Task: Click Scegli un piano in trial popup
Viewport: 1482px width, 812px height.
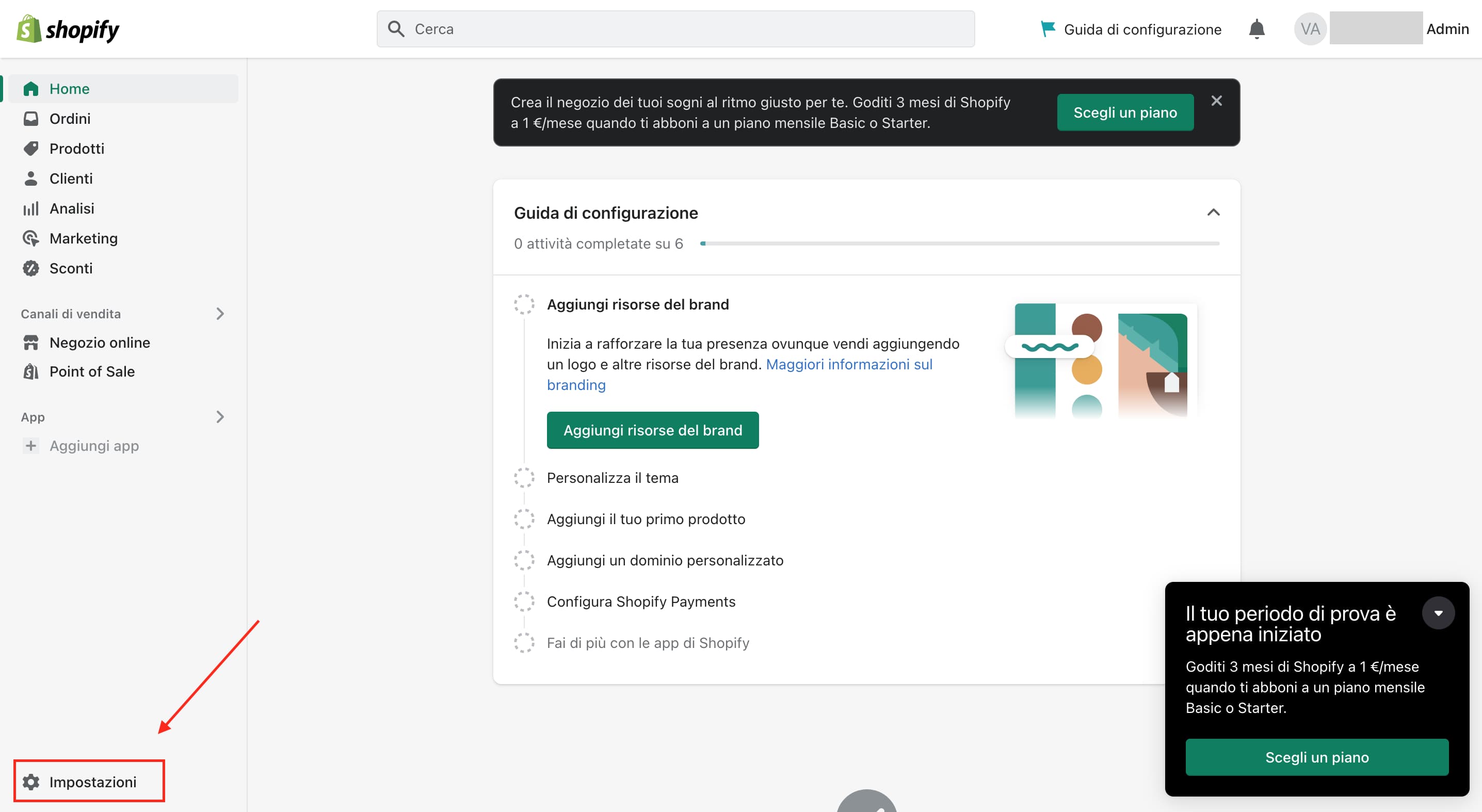Action: pyautogui.click(x=1316, y=757)
